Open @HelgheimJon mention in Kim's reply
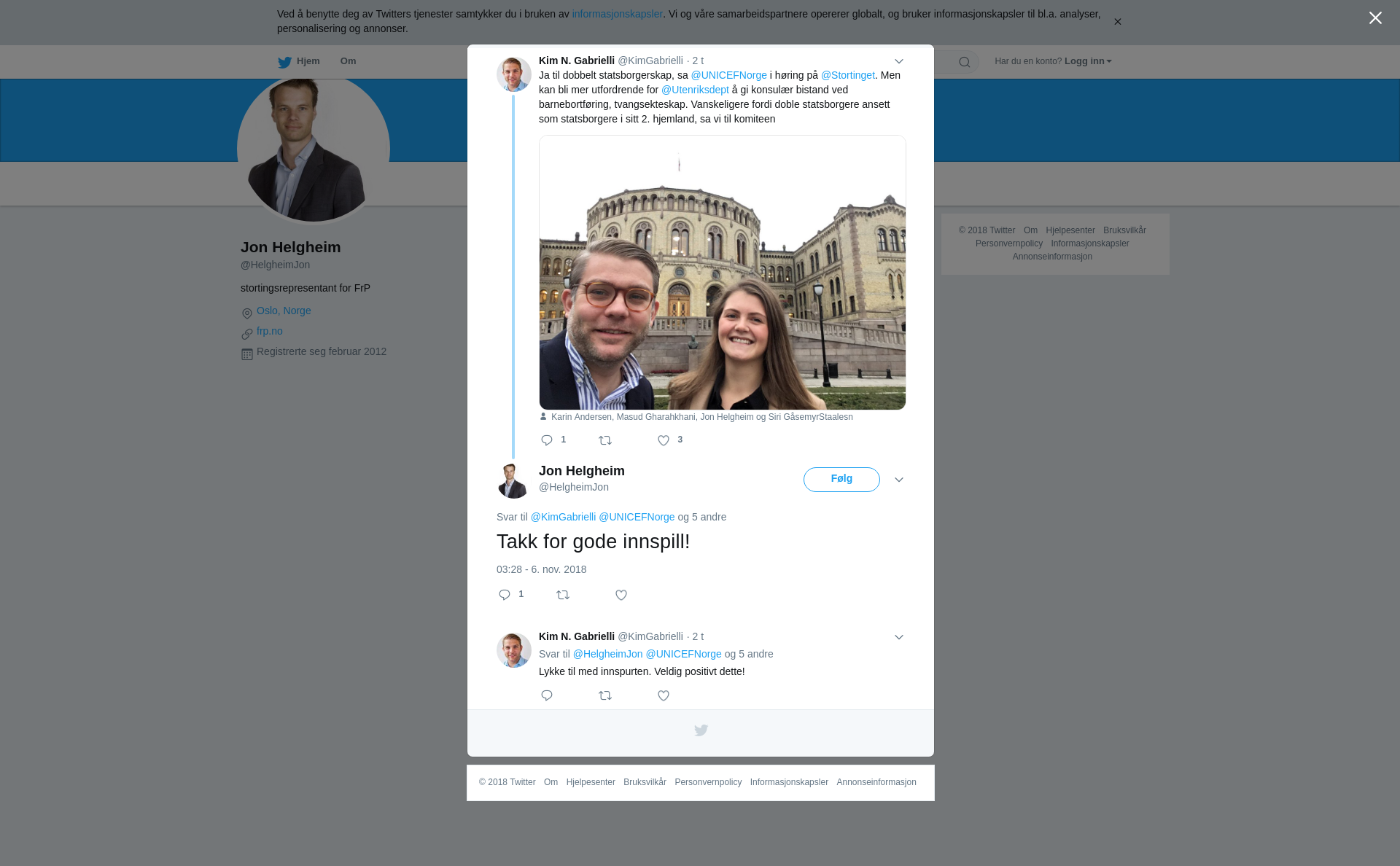Viewport: 1400px width, 866px height. [x=607, y=654]
